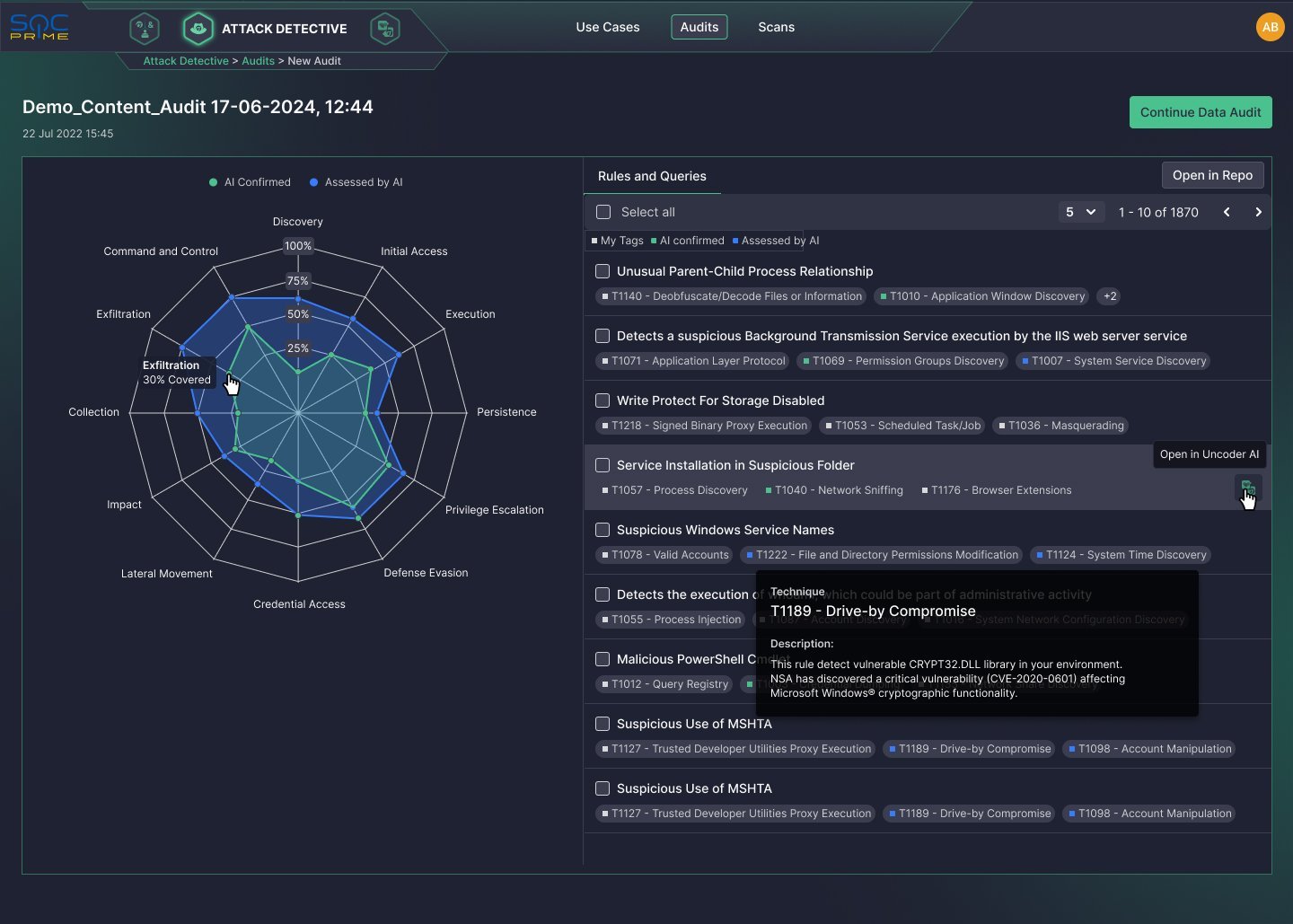Check the Write Protect For Storage Disabled rule

pos(602,400)
